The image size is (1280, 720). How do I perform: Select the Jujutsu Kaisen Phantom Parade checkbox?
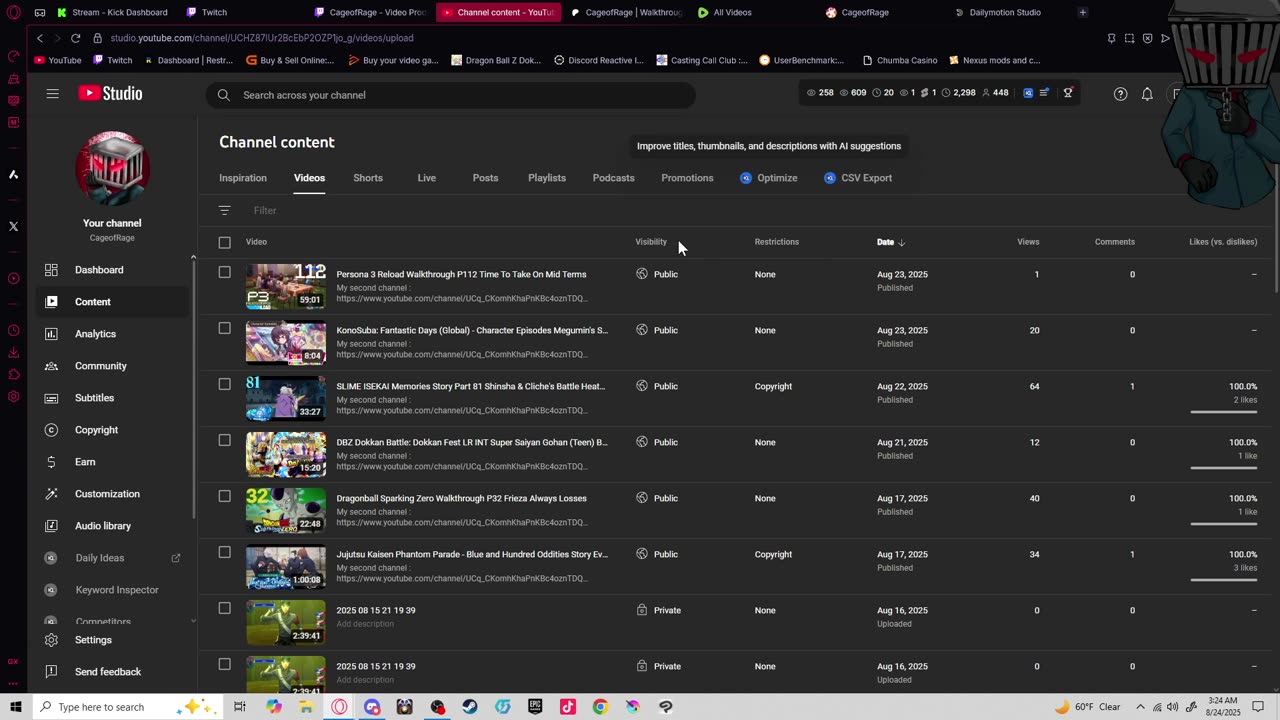(224, 552)
